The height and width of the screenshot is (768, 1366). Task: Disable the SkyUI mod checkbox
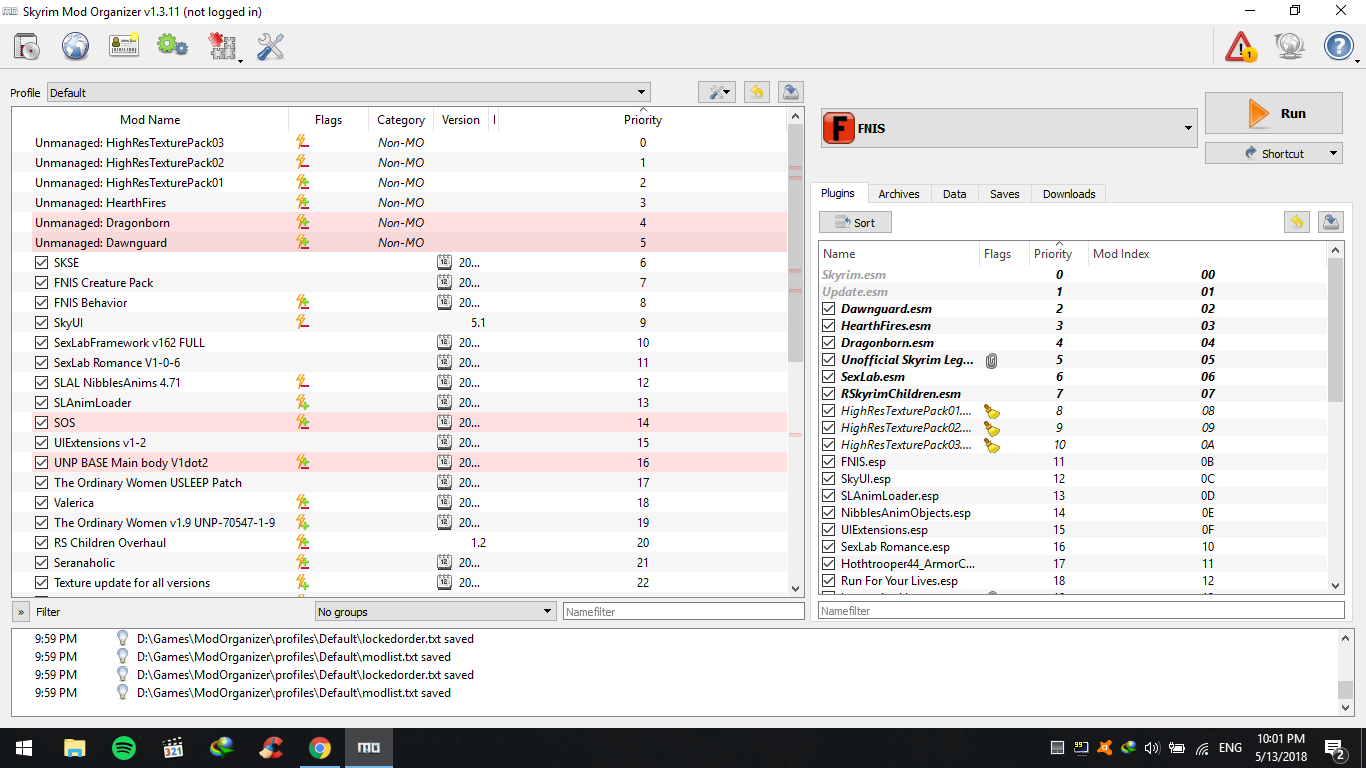tap(41, 322)
